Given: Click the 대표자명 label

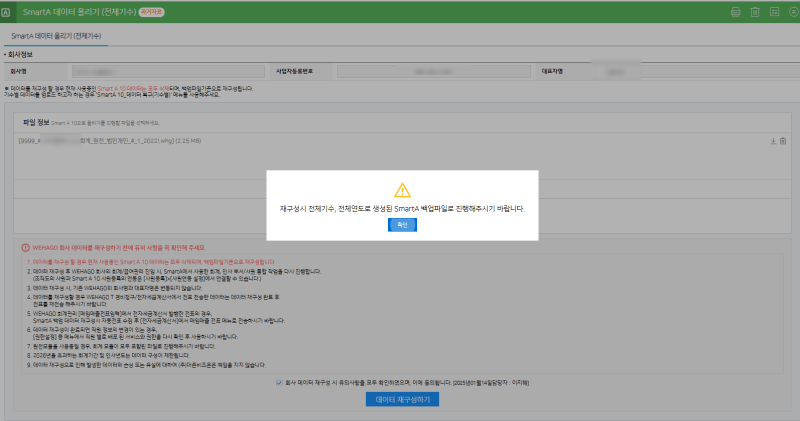Looking at the screenshot, I should tap(552, 71).
